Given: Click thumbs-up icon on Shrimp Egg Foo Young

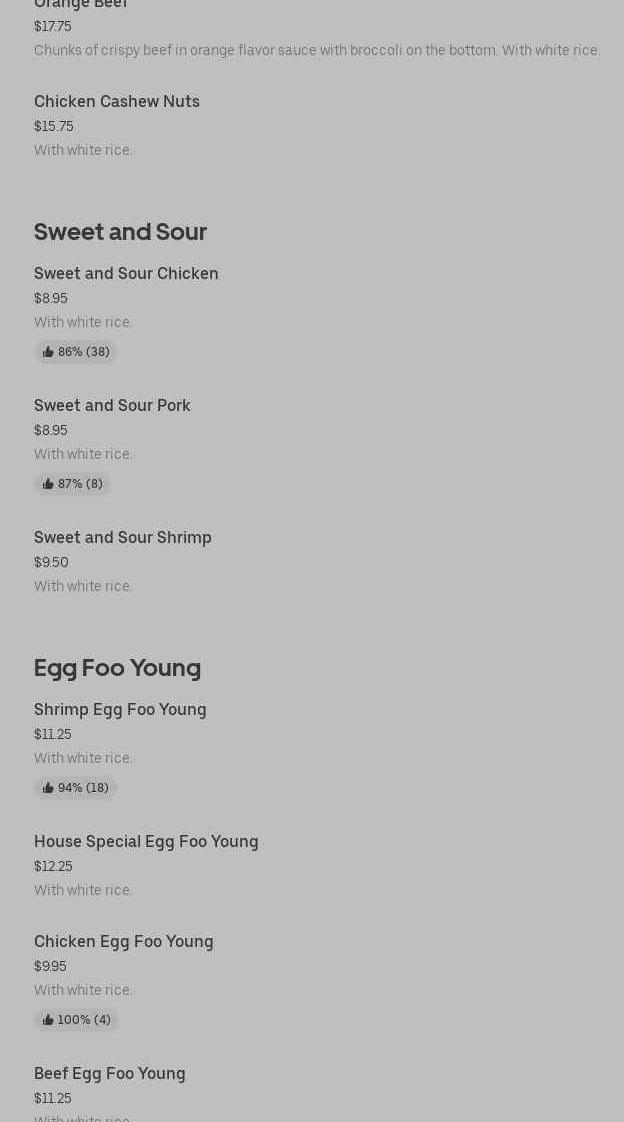Looking at the screenshot, I should 48,788.
